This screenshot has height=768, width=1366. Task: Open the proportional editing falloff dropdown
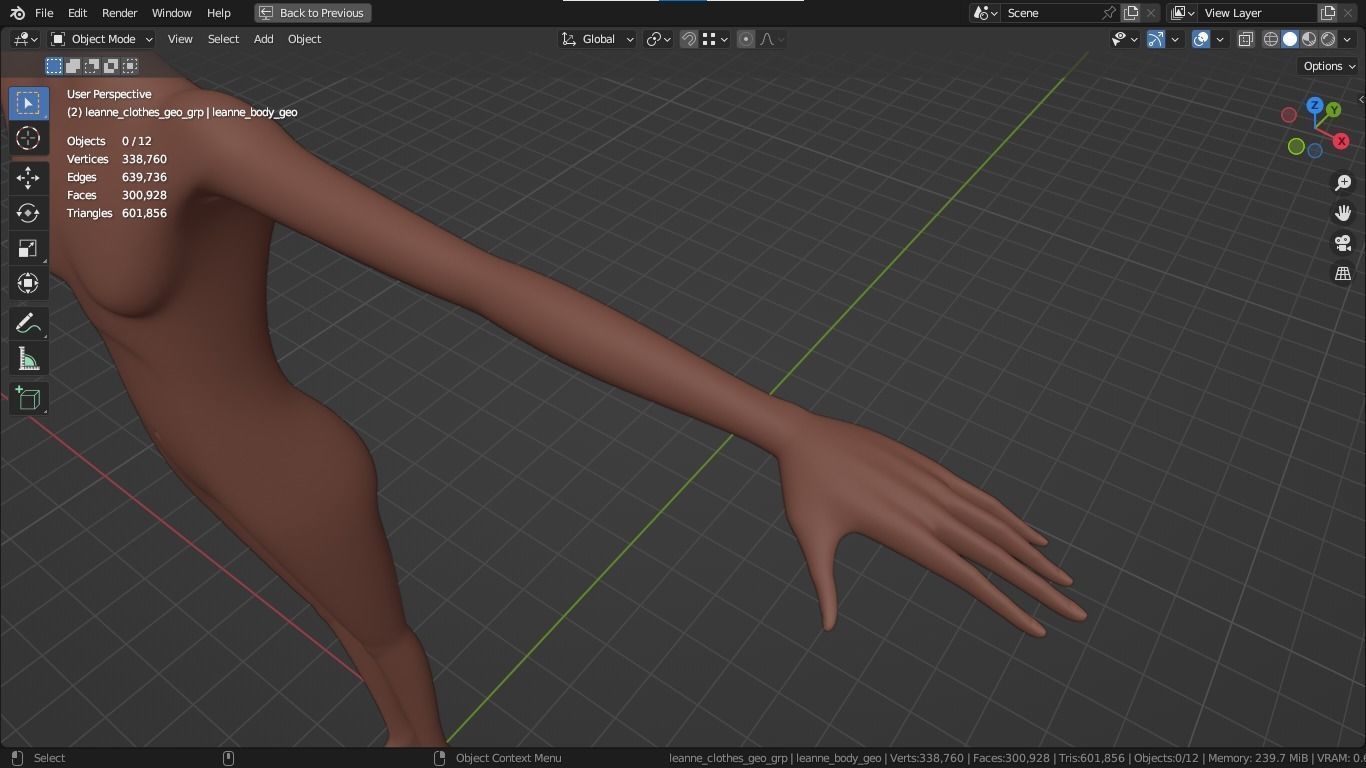point(772,39)
